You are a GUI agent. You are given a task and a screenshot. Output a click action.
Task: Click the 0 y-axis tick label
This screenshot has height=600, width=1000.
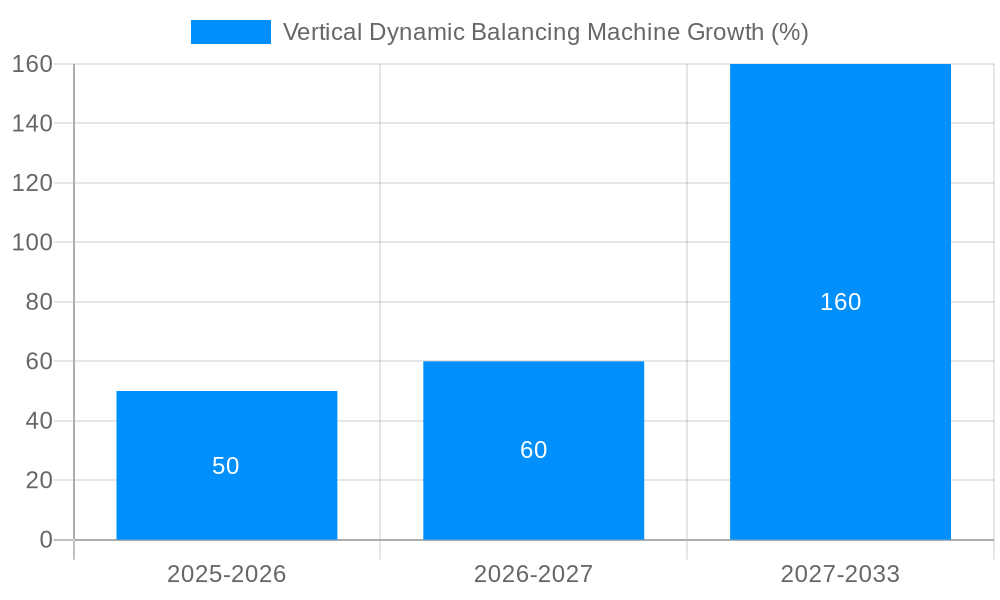pos(47,537)
